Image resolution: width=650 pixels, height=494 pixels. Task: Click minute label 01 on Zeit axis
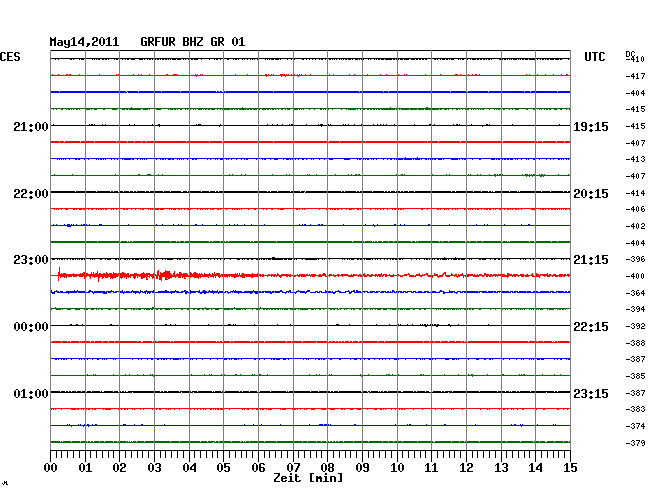(x=85, y=468)
